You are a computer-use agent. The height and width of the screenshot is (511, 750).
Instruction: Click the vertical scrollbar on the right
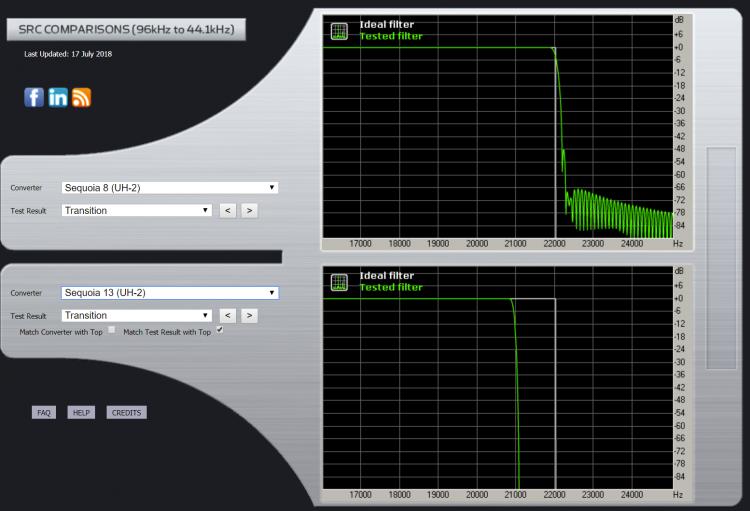[x=721, y=258]
